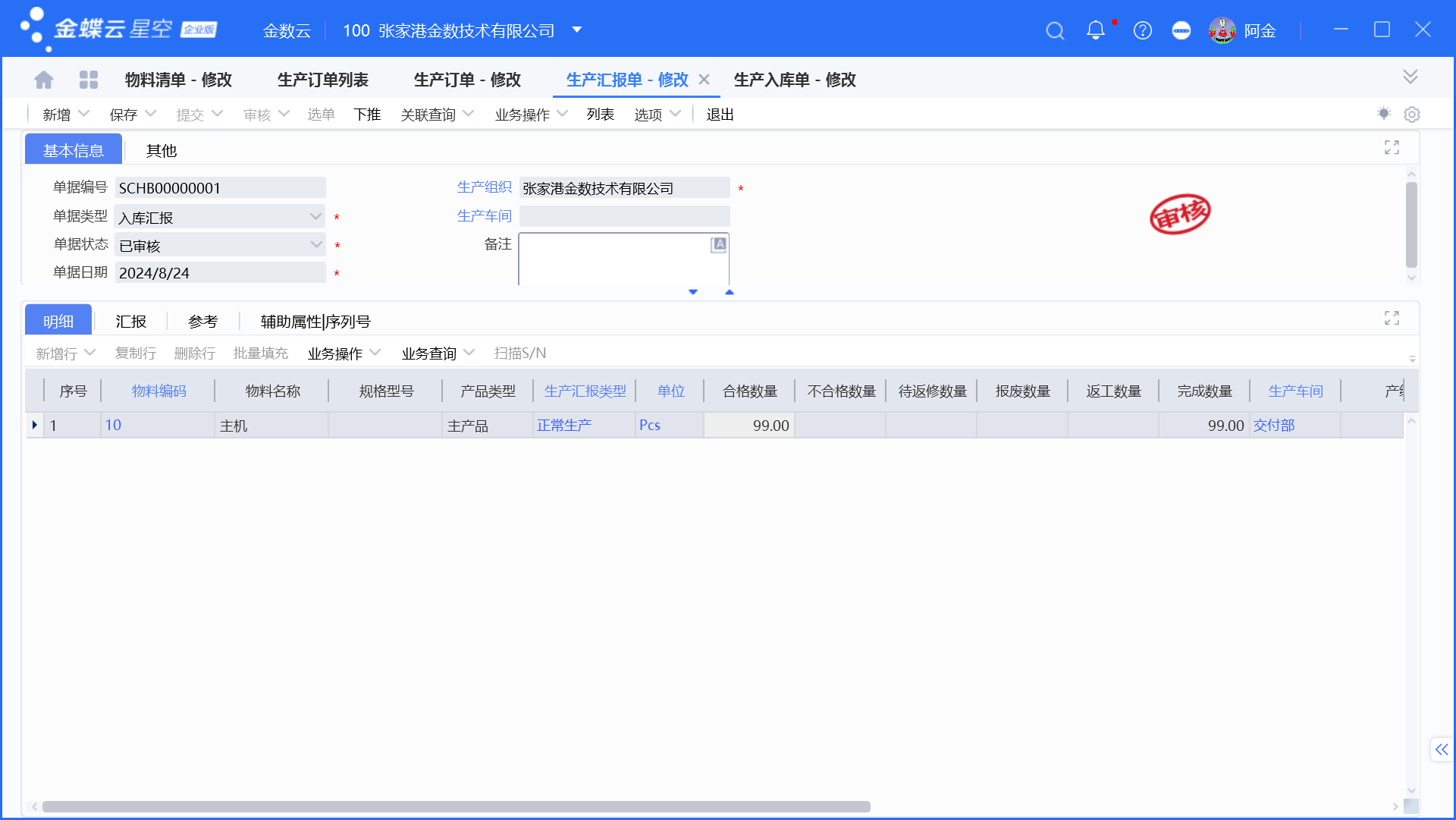
Task: Expand the right side panel arrows
Action: [1442, 749]
